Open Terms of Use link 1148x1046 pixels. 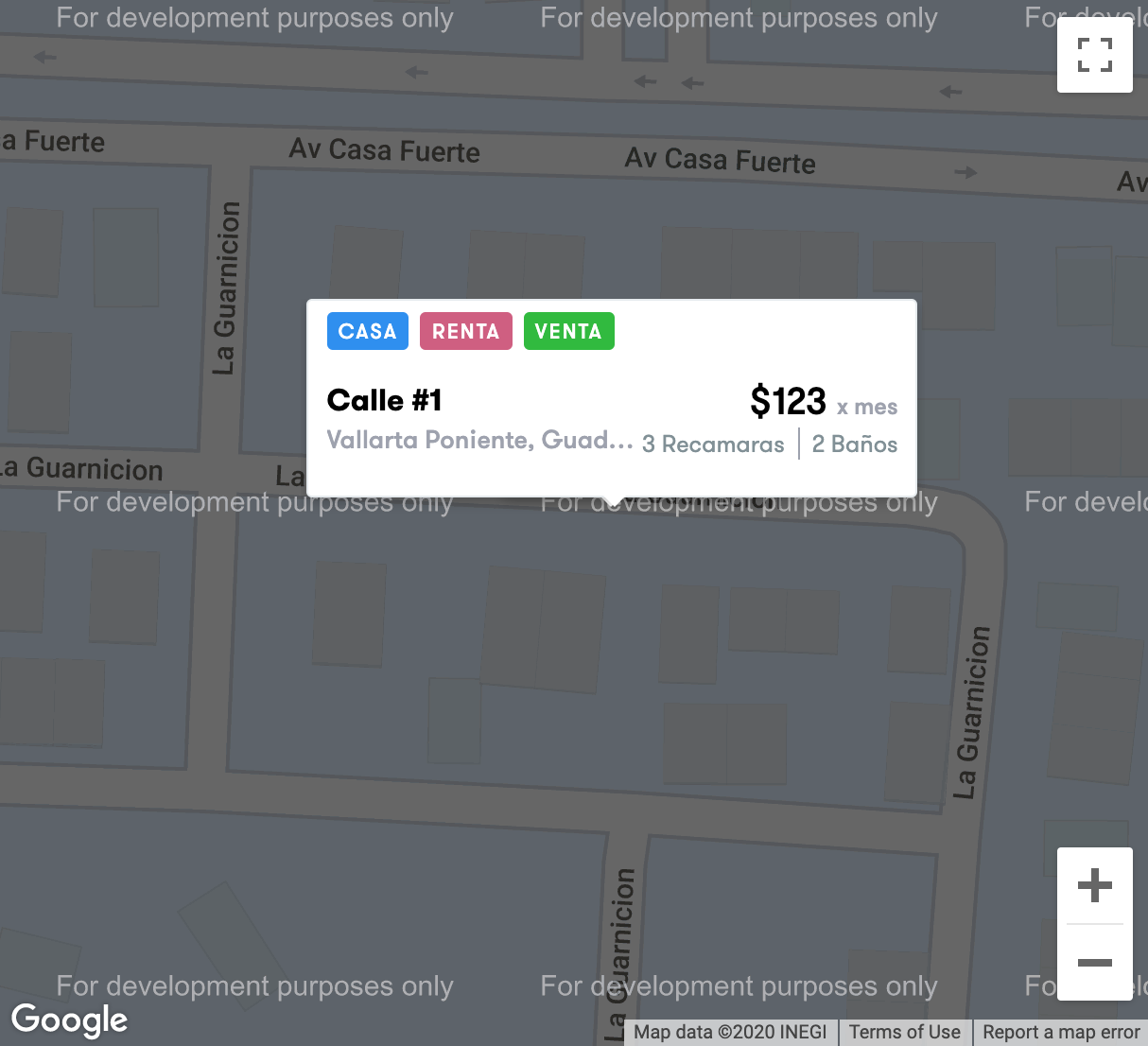click(905, 1032)
